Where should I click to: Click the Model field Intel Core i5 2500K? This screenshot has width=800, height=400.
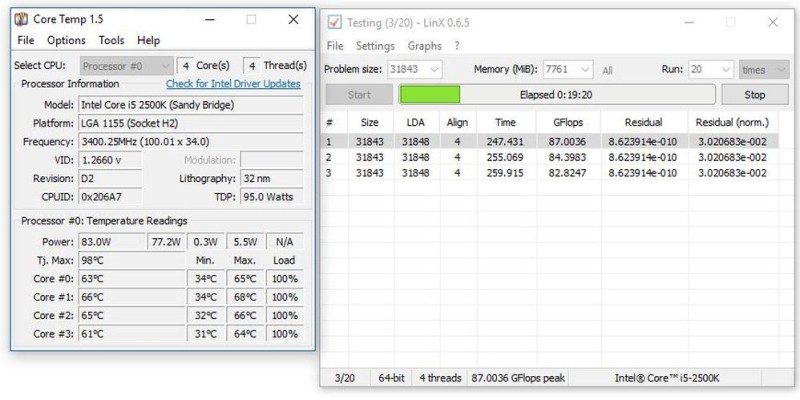pos(191,105)
